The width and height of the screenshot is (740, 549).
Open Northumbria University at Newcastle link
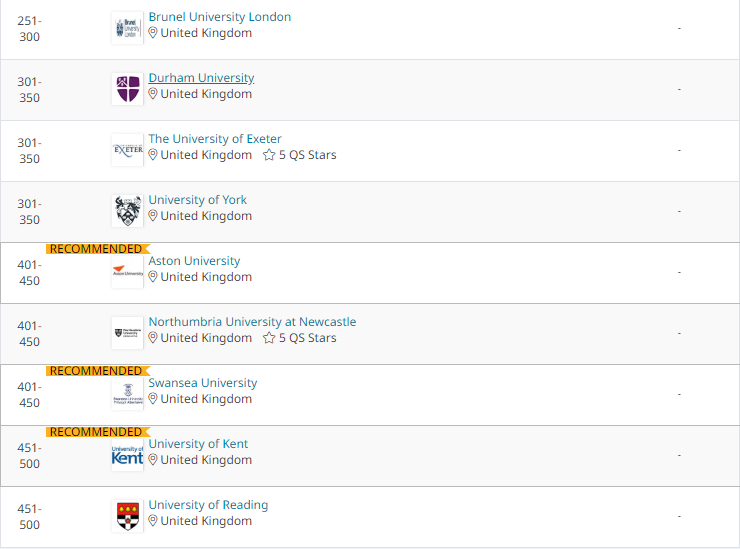252,322
